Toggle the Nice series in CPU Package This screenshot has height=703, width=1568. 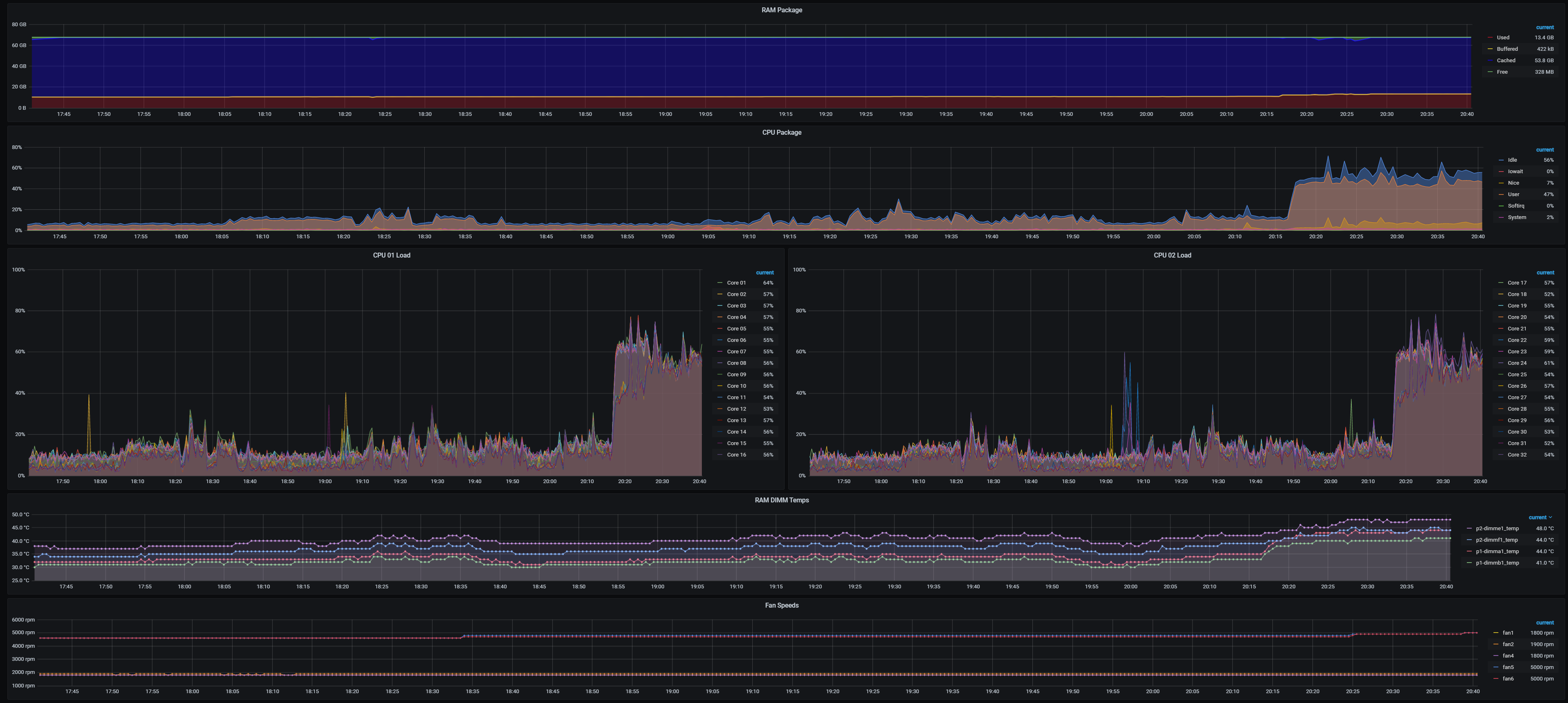[x=1513, y=183]
